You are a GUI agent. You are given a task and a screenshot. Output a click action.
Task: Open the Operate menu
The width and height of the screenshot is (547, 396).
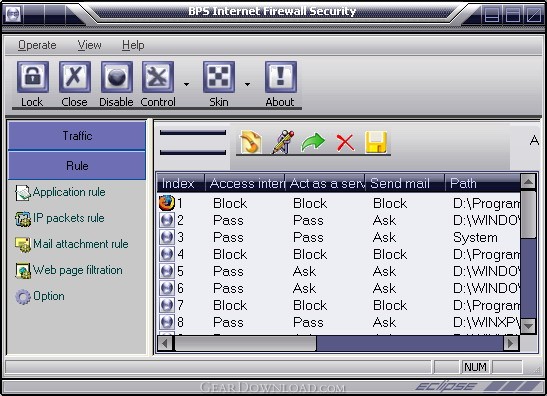coord(37,45)
